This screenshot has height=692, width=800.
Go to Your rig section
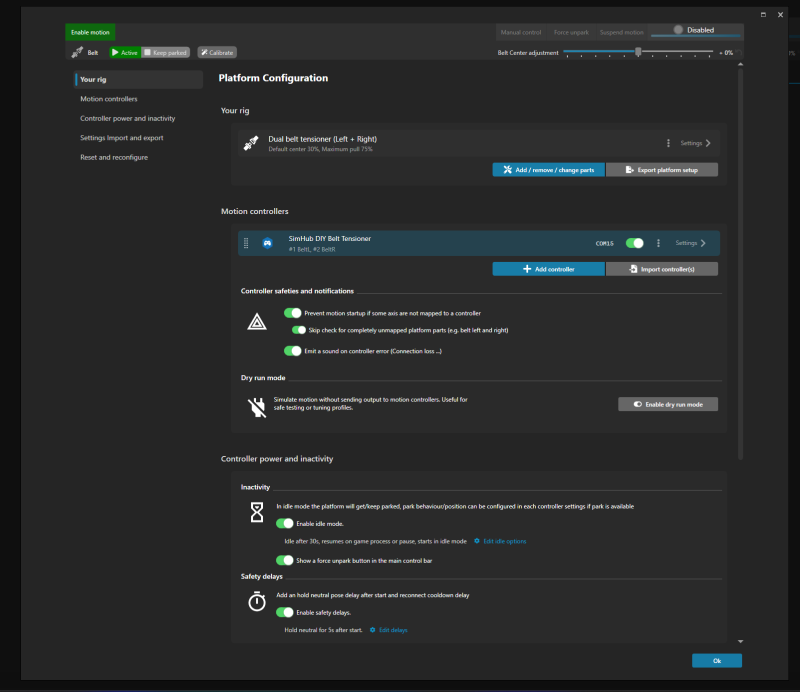pyautogui.click(x=139, y=80)
